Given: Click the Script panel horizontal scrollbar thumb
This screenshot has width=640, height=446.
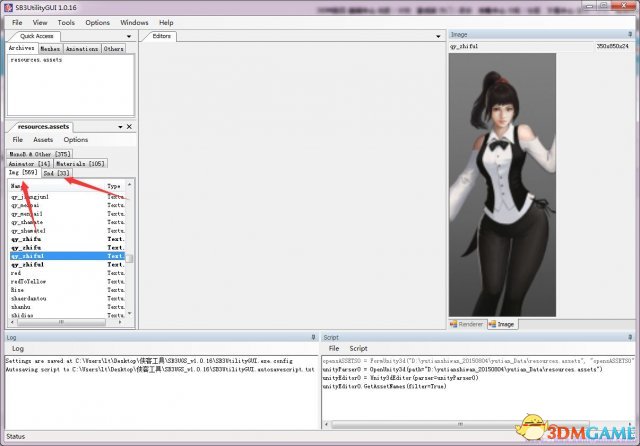Looking at the screenshot, I should coord(460,424).
